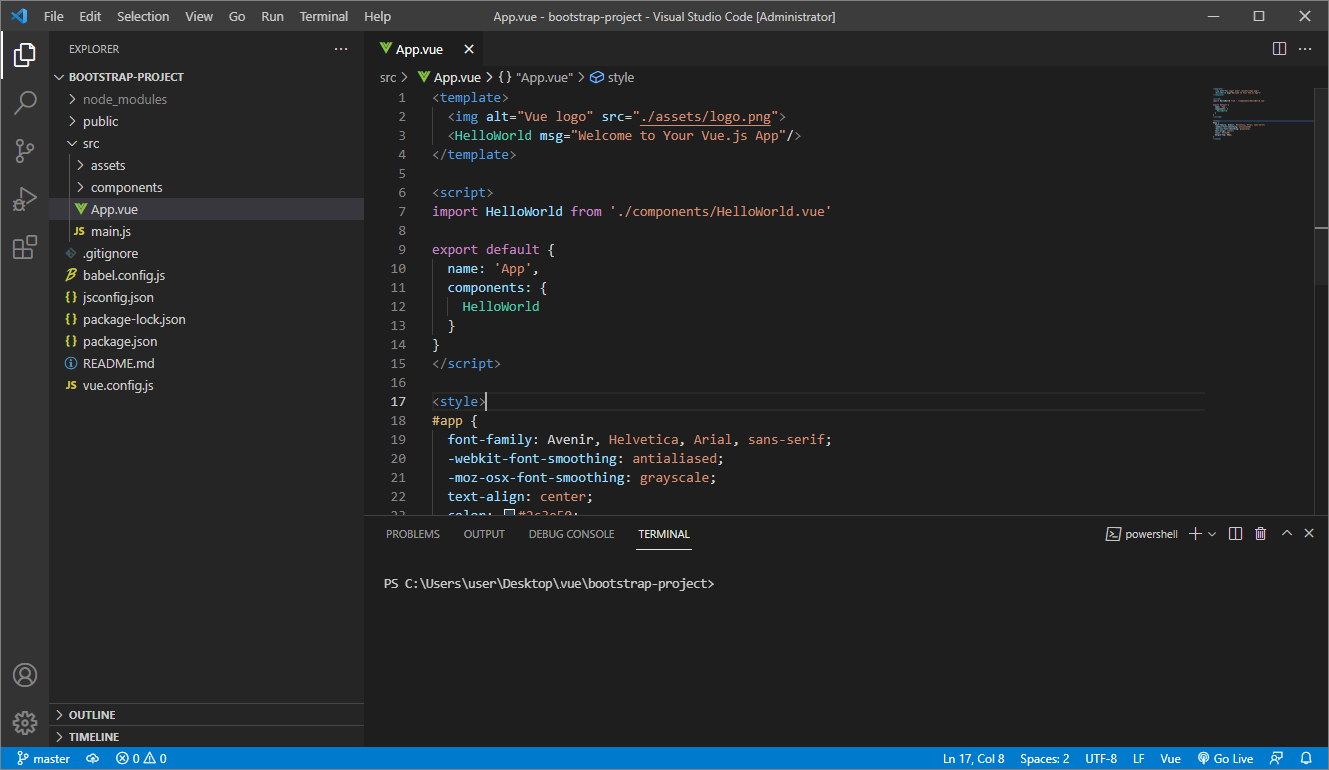Open the .gitignore file

[206, 253]
